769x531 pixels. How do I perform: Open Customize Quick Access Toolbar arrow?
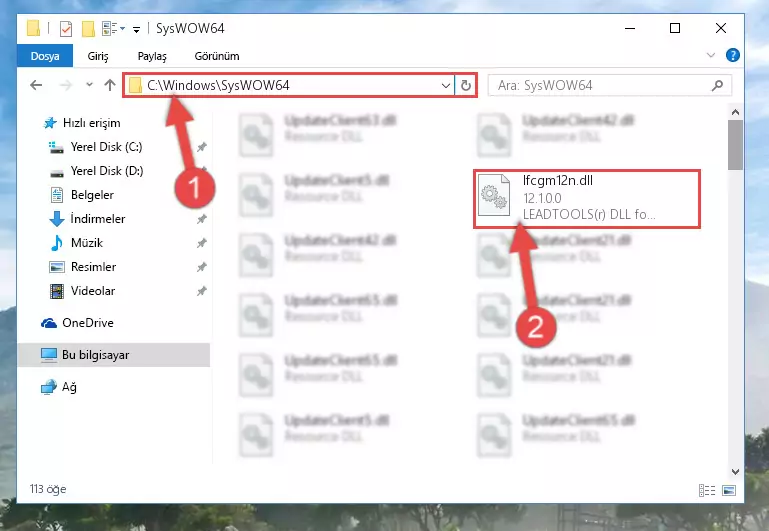click(136, 29)
